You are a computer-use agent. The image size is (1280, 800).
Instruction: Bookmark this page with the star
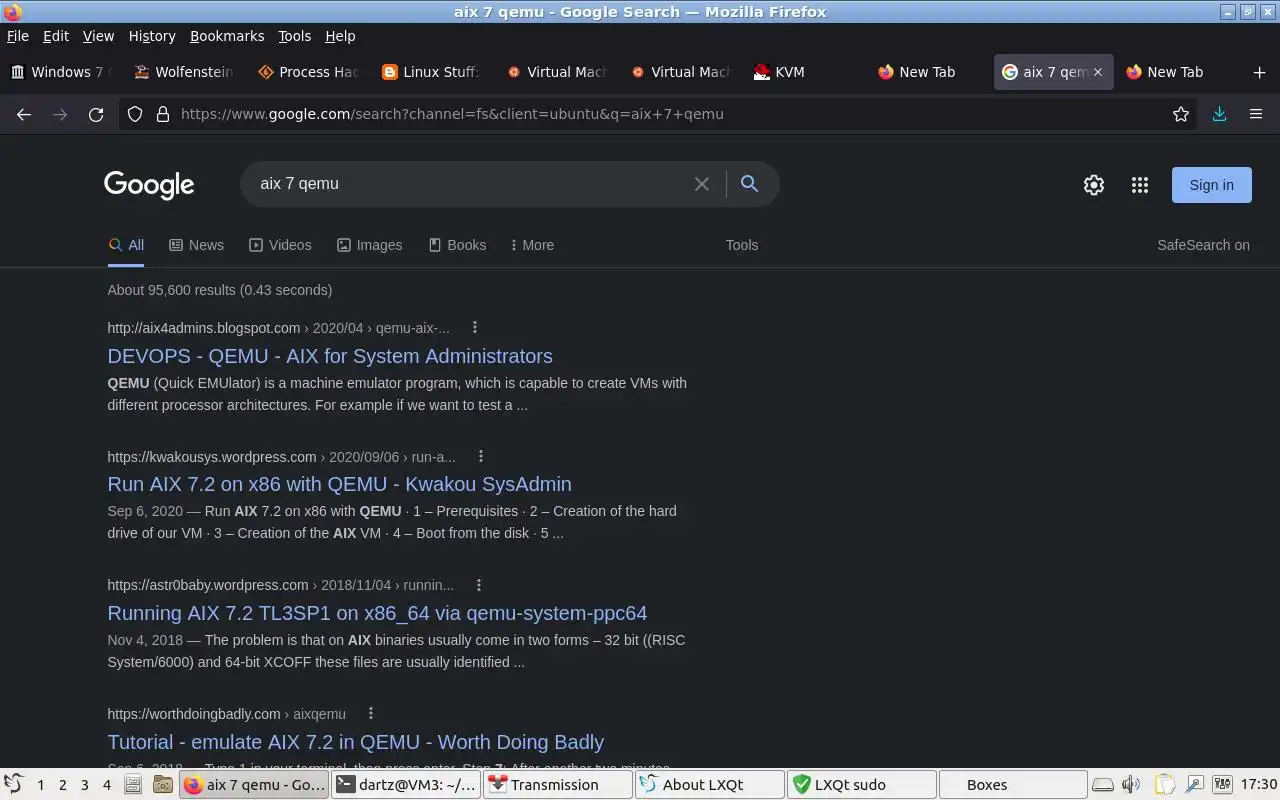[x=1181, y=114]
